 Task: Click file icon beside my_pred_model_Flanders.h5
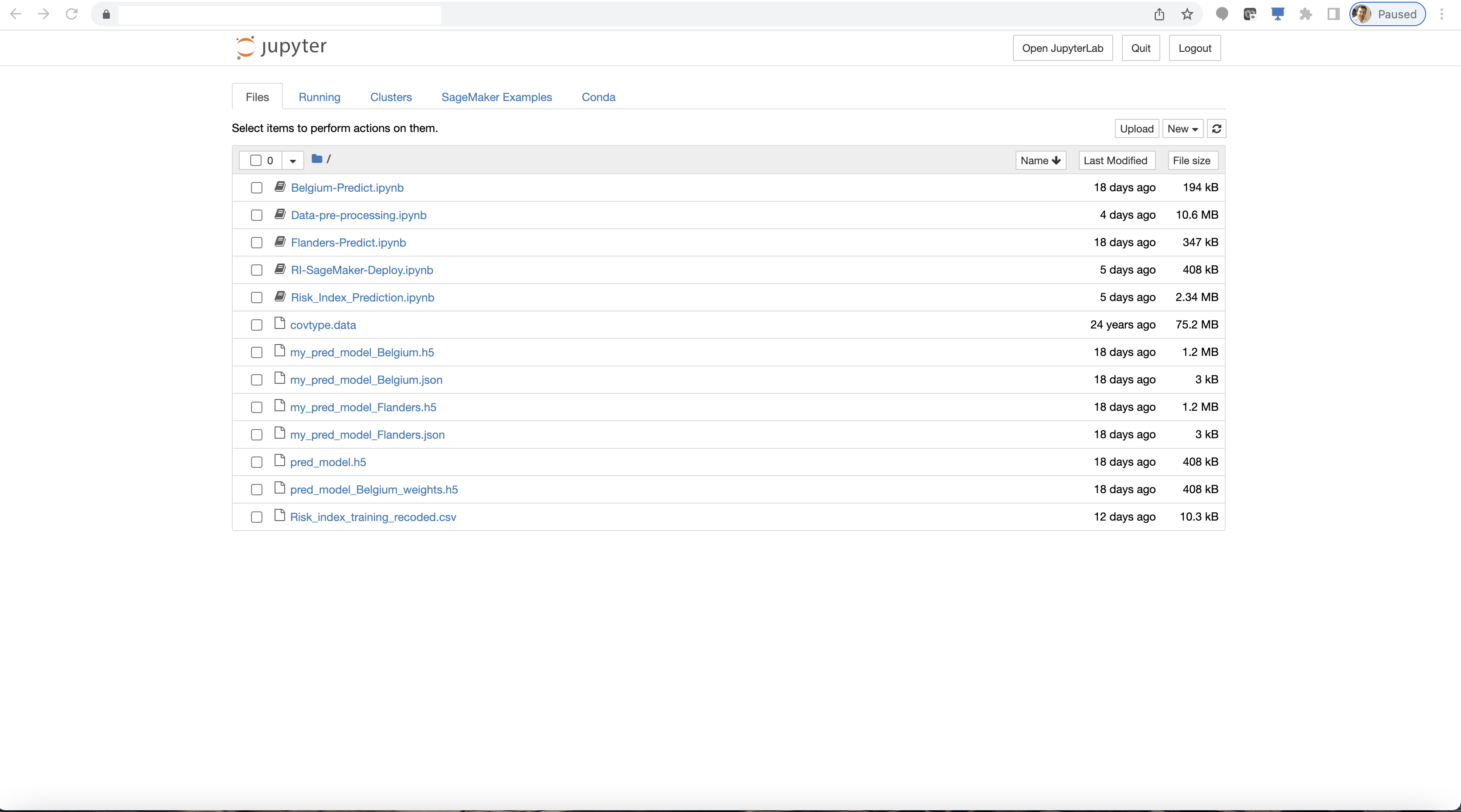coord(279,406)
